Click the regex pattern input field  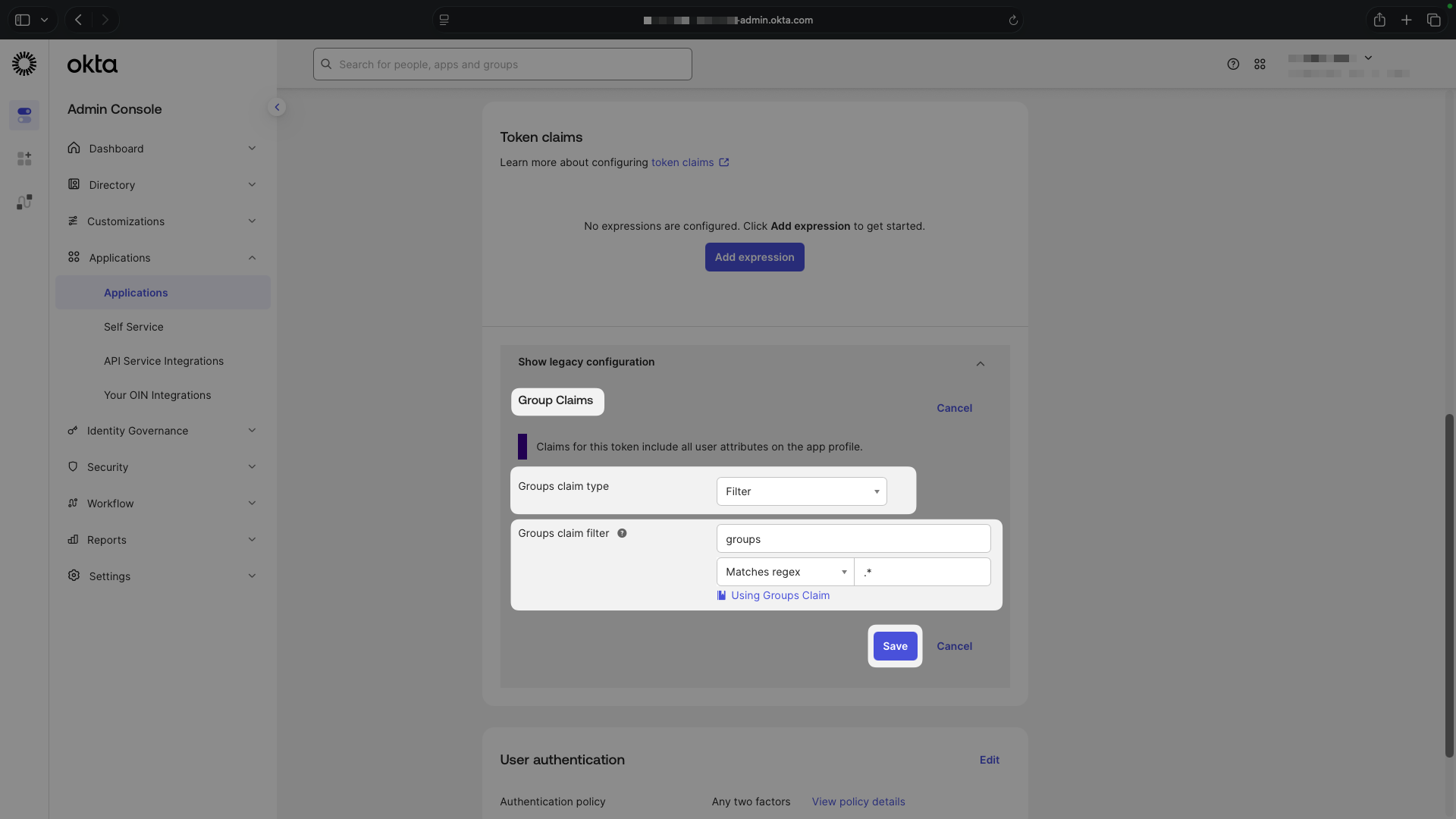pos(922,572)
